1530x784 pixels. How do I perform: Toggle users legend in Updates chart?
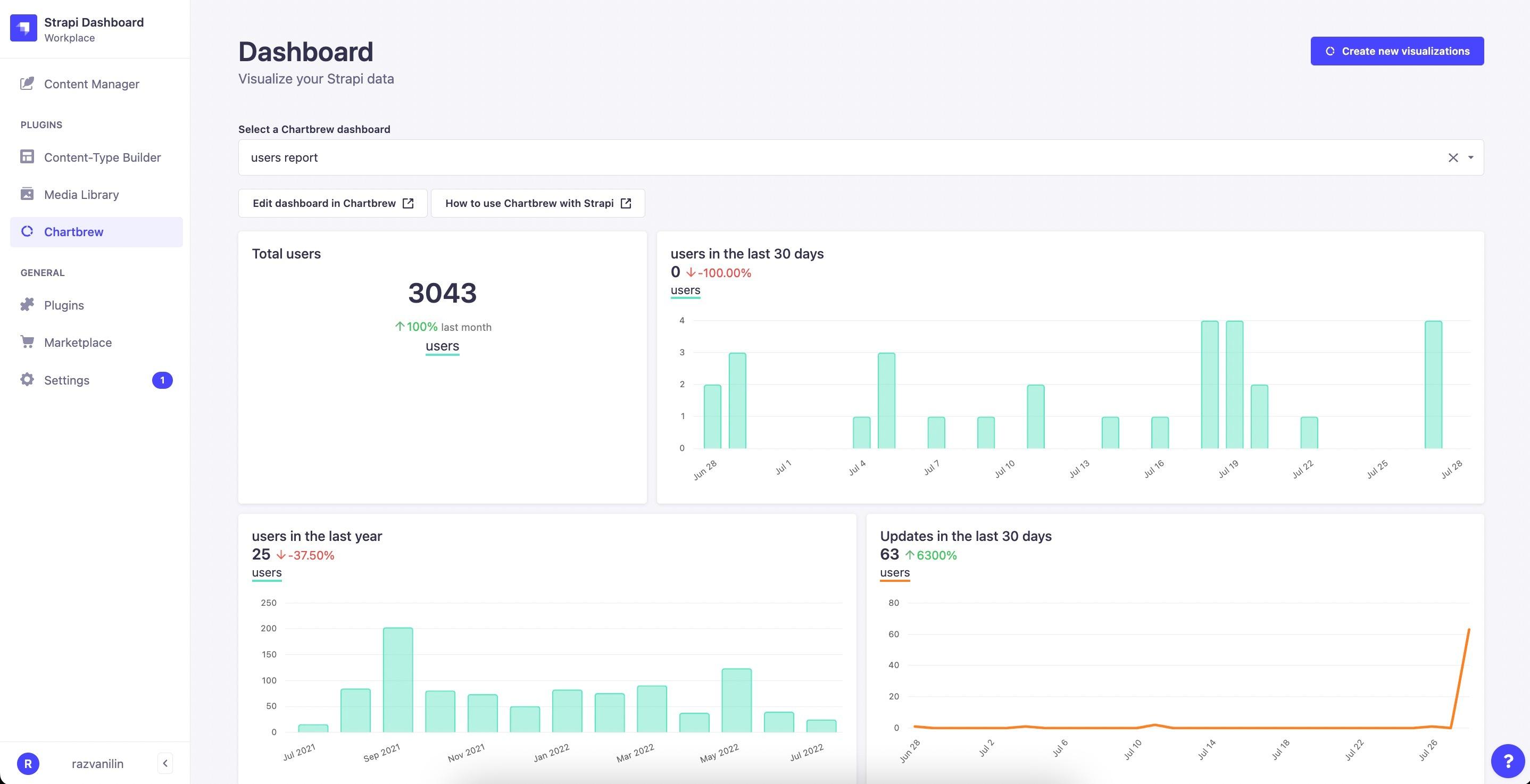894,573
